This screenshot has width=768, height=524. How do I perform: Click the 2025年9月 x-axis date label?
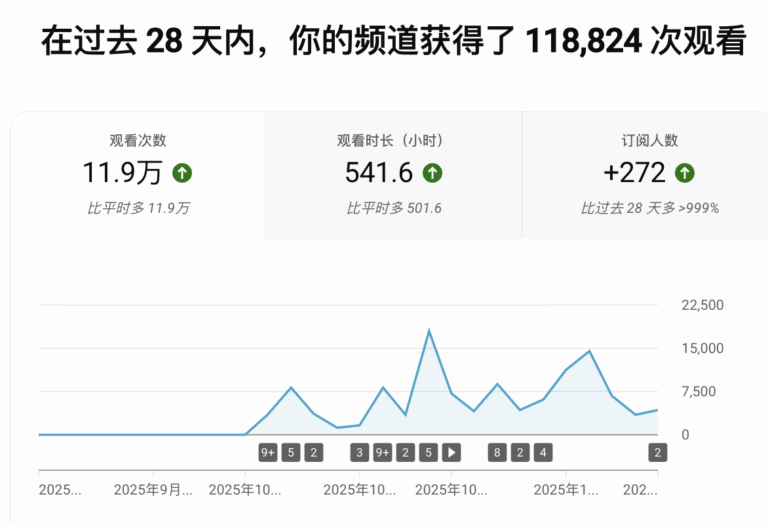[x=153, y=490]
